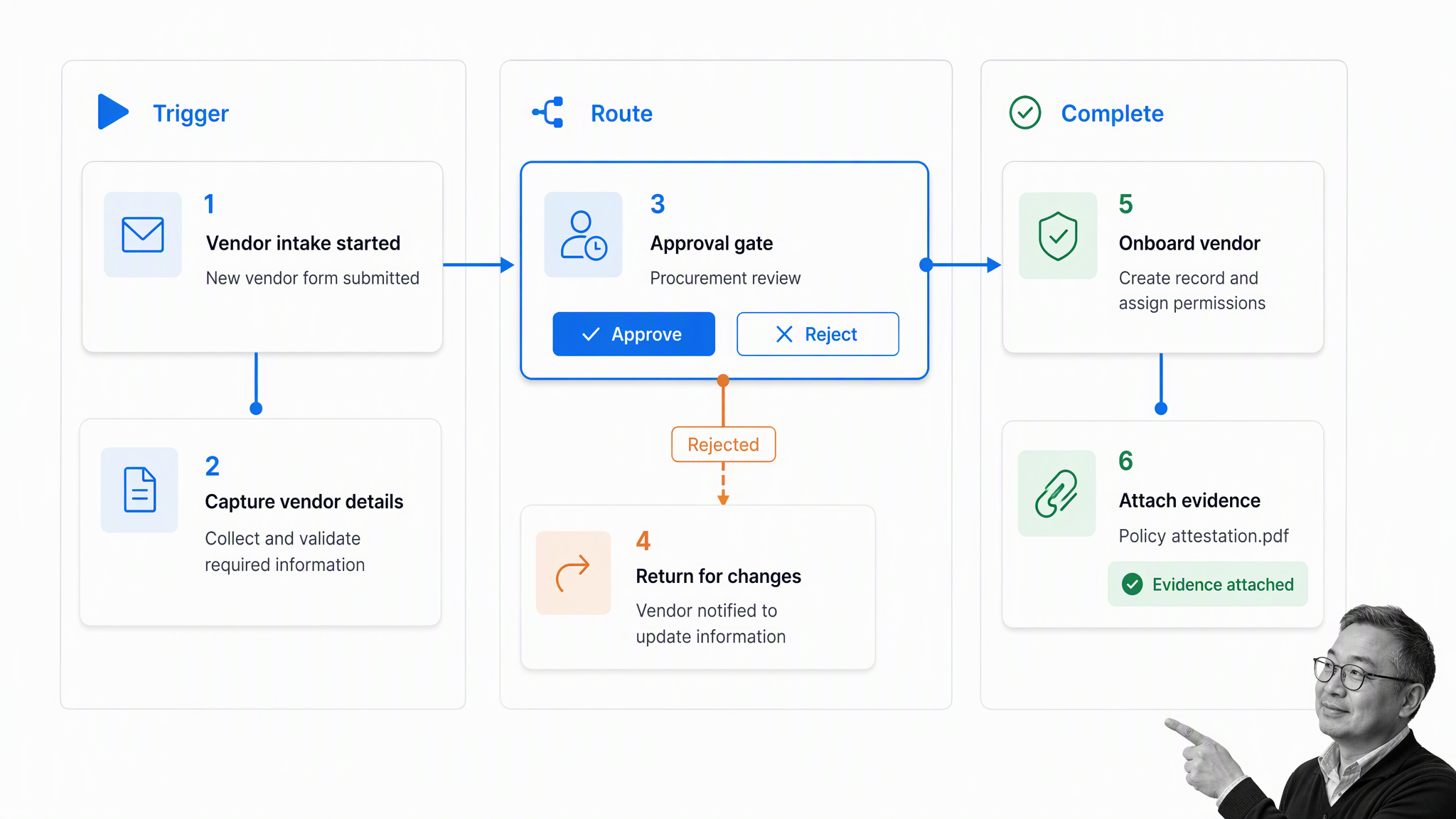Select the Approval gate step title
Viewport: 1456px width, 819px height.
pos(711,243)
